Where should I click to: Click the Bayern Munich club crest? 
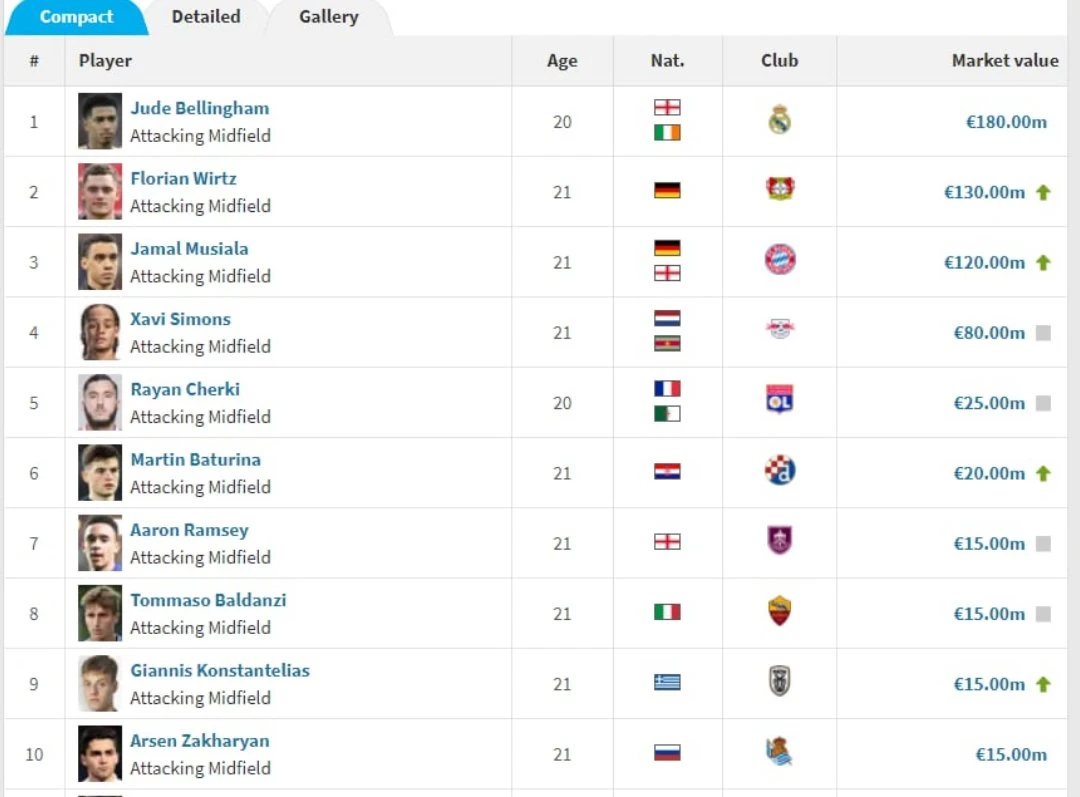click(x=779, y=260)
